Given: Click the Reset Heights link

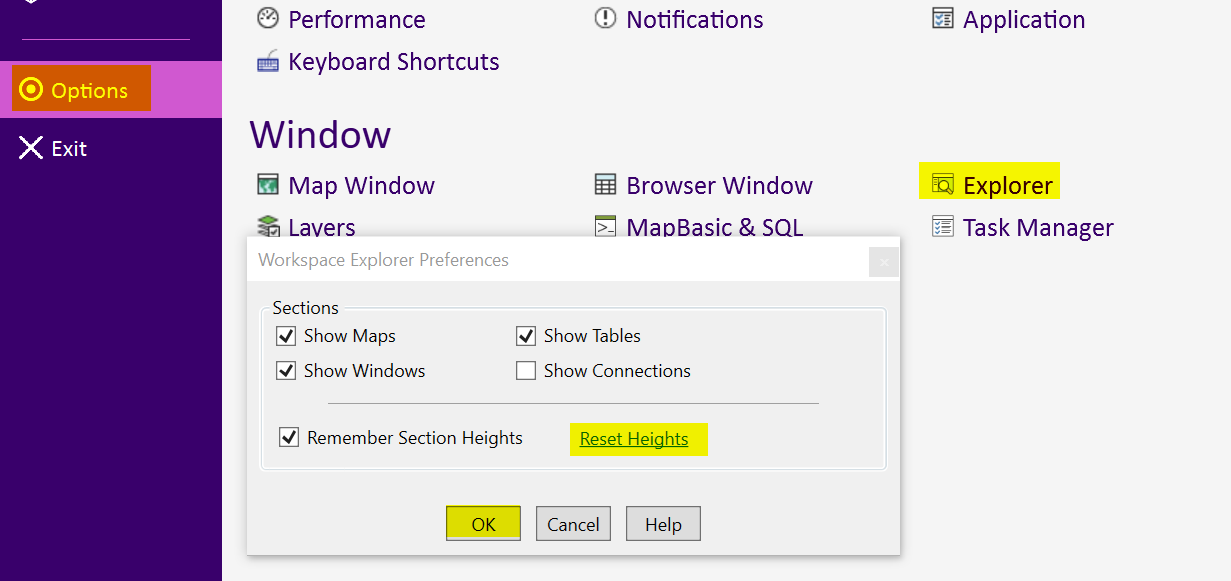Looking at the screenshot, I should coord(634,439).
